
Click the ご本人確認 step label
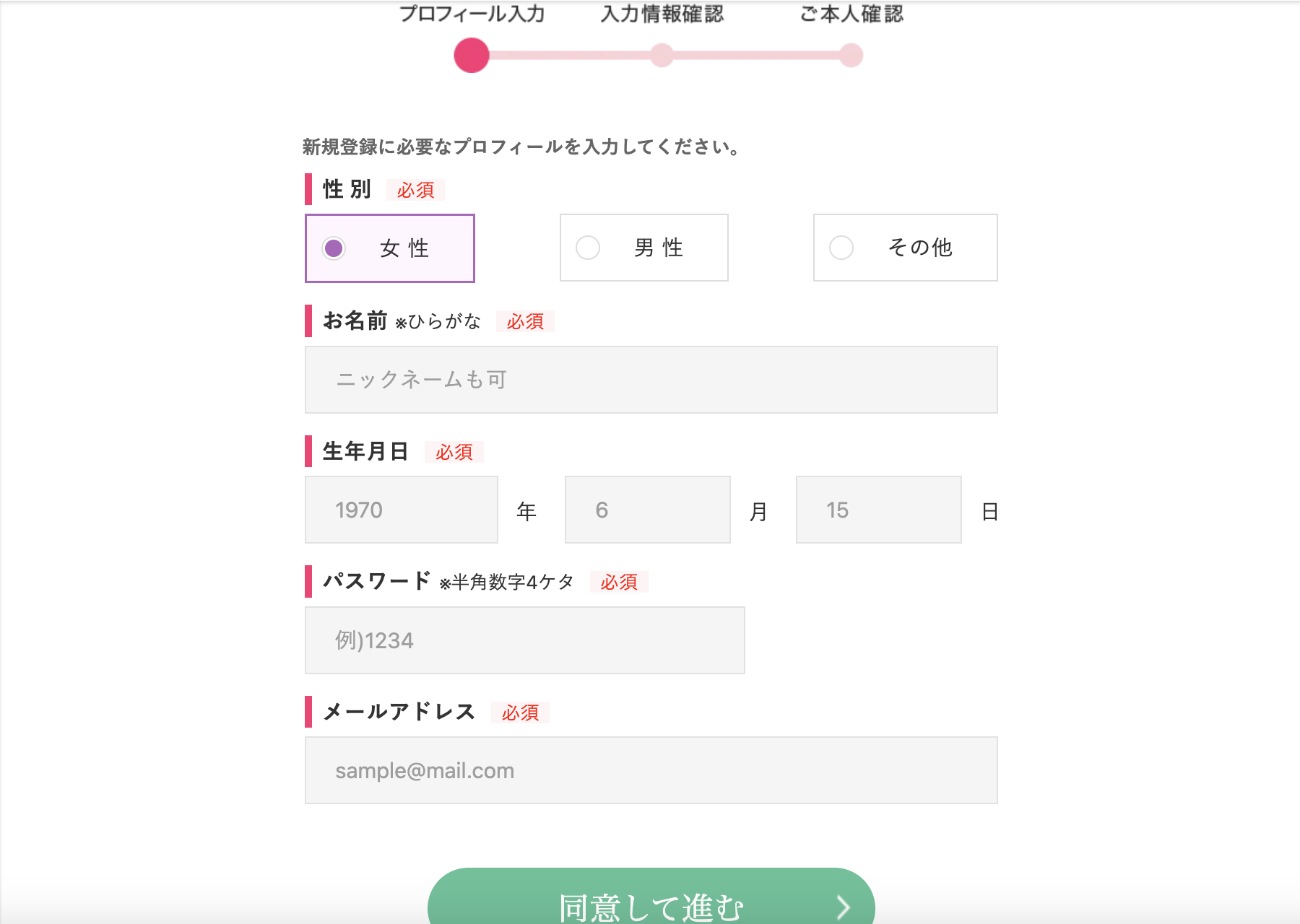pos(851,14)
